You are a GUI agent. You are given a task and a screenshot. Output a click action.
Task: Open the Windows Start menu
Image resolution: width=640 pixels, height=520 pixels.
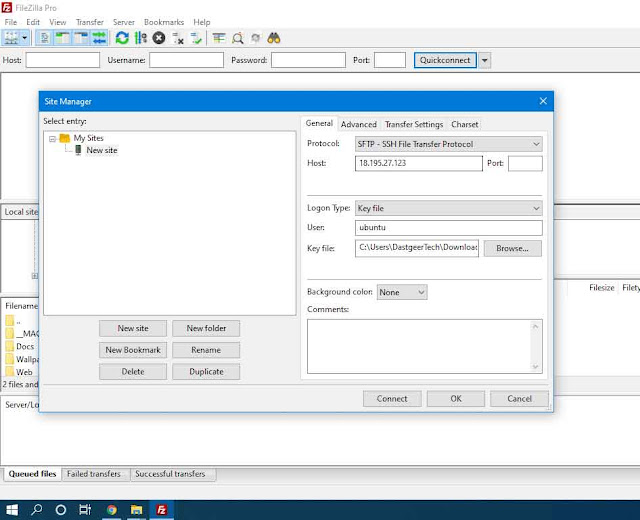click(12, 510)
